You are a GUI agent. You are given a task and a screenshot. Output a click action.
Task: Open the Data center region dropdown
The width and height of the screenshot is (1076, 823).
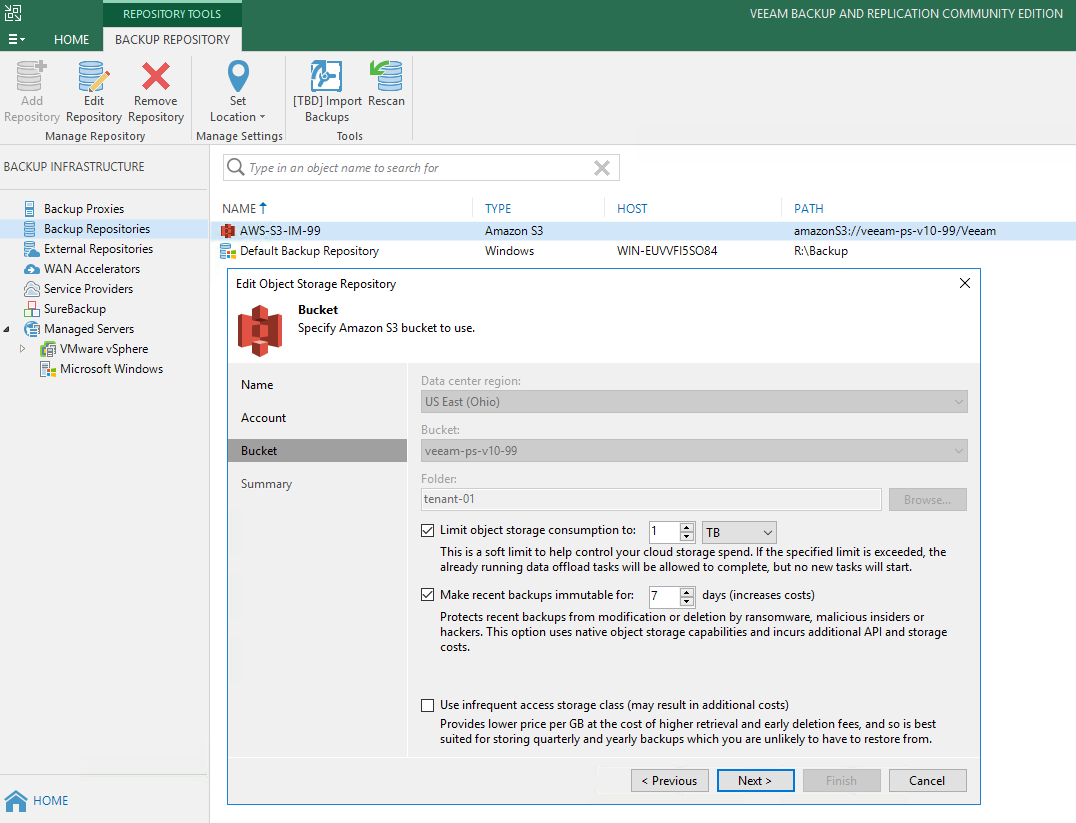click(x=694, y=402)
